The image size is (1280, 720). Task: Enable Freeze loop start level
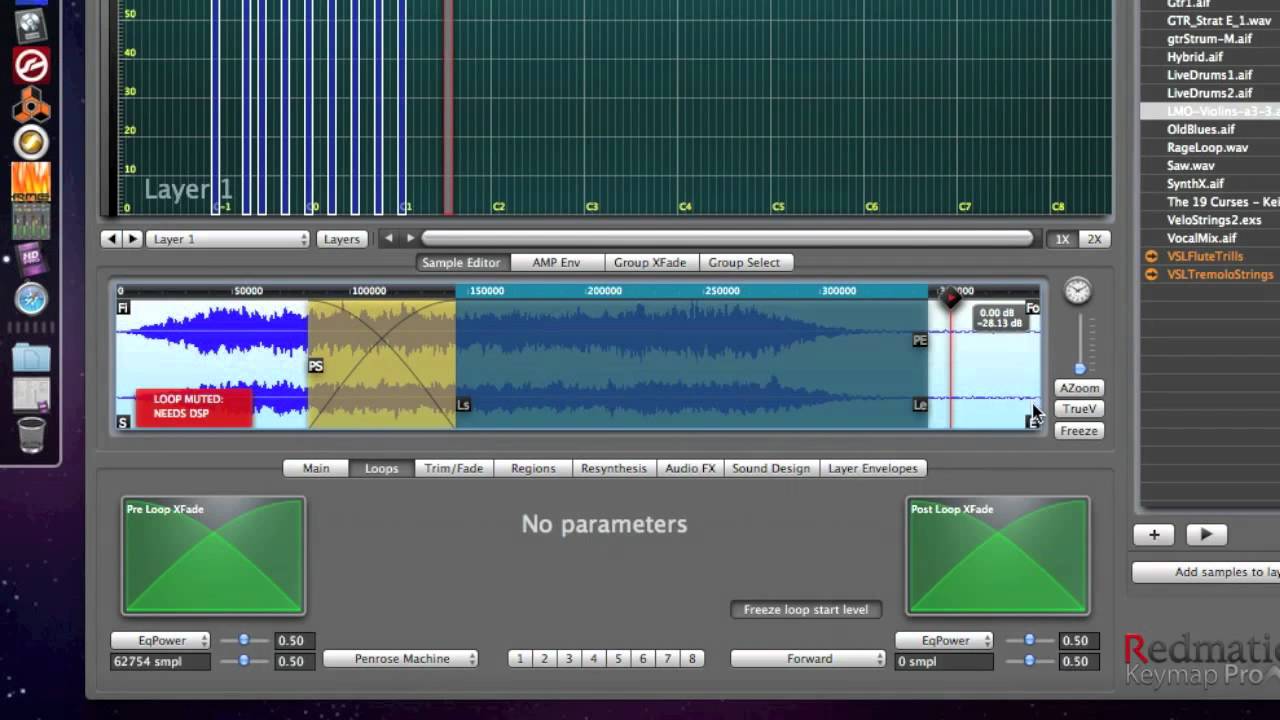click(x=806, y=610)
